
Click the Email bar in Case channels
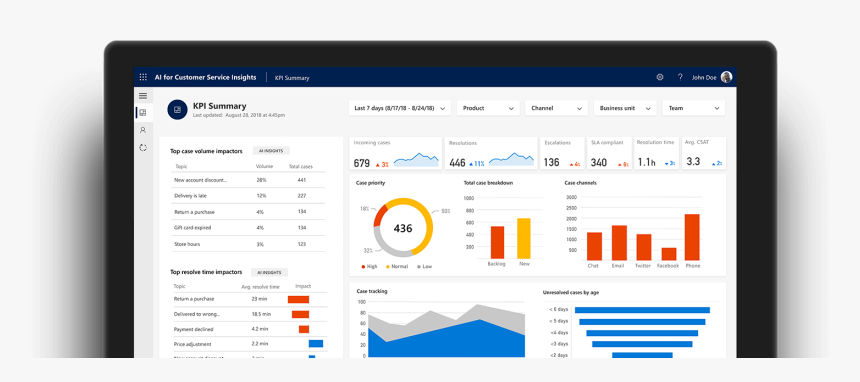point(619,243)
